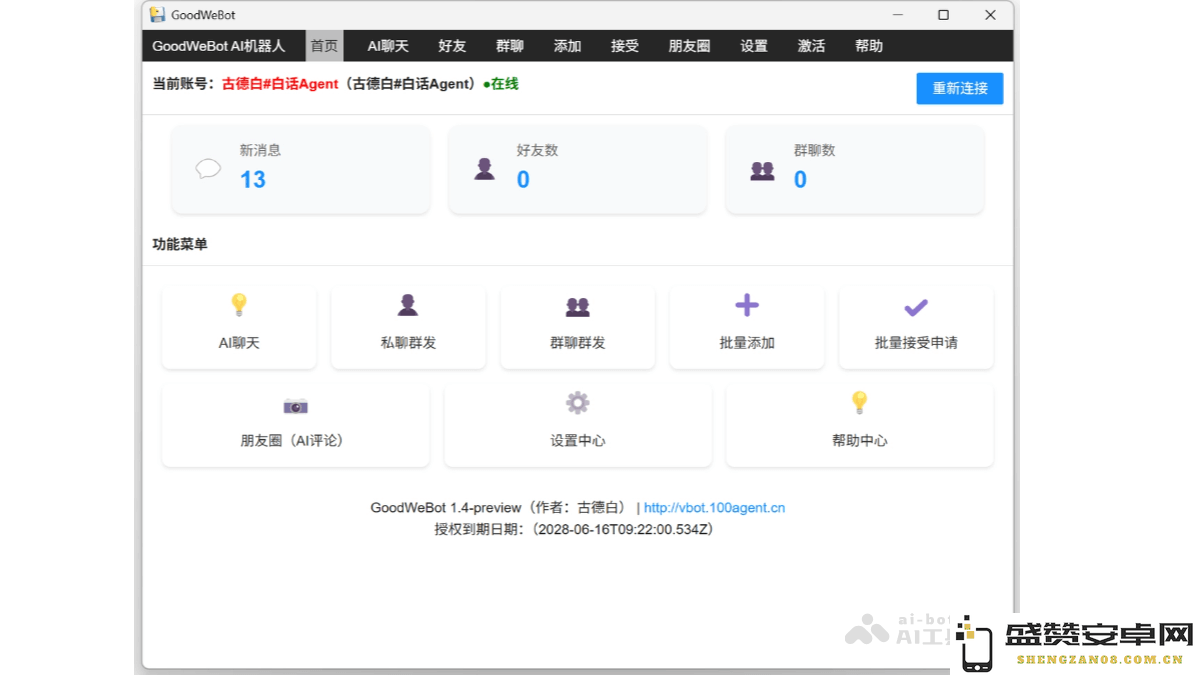Click the 好友数 count value 0
Viewport: 1200px width, 675px height.
click(x=523, y=180)
